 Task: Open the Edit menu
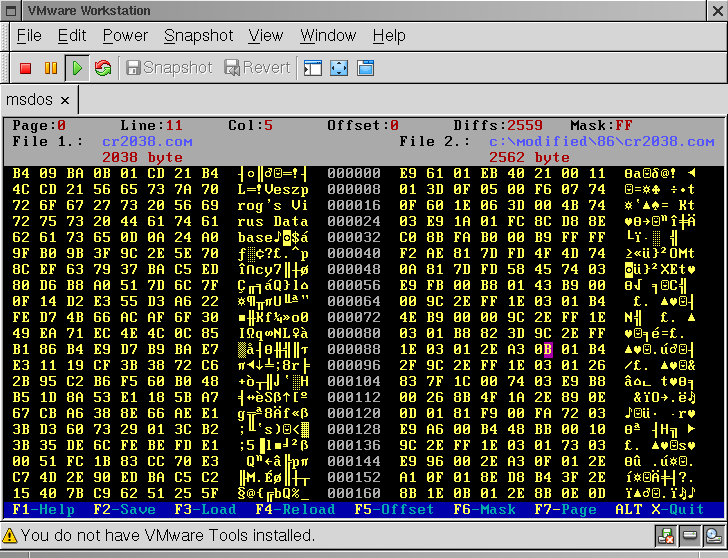[72, 36]
